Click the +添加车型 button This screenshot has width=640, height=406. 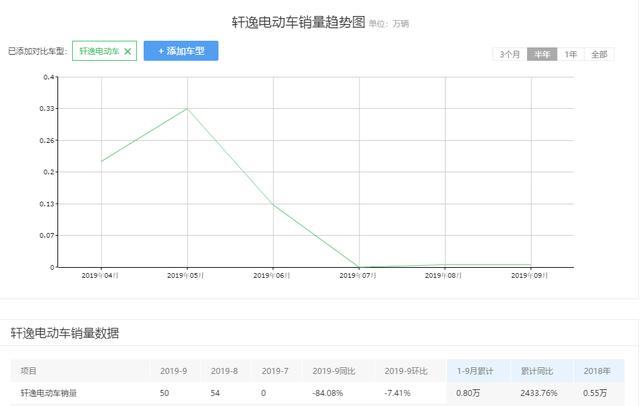pos(181,51)
